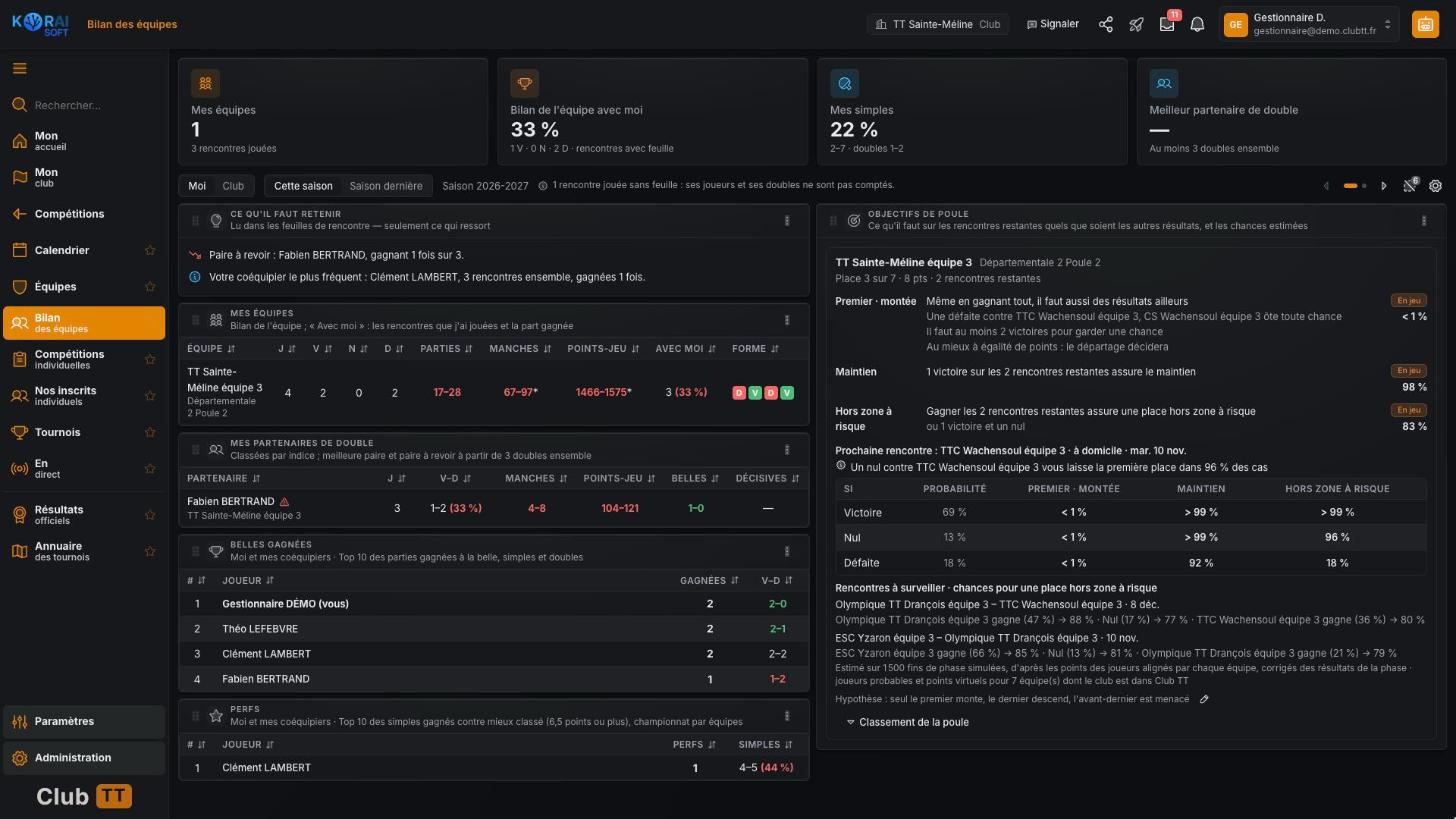Open the TT Sainte-Méline club selector
Screen dimensions: 1456x819
[x=937, y=24]
